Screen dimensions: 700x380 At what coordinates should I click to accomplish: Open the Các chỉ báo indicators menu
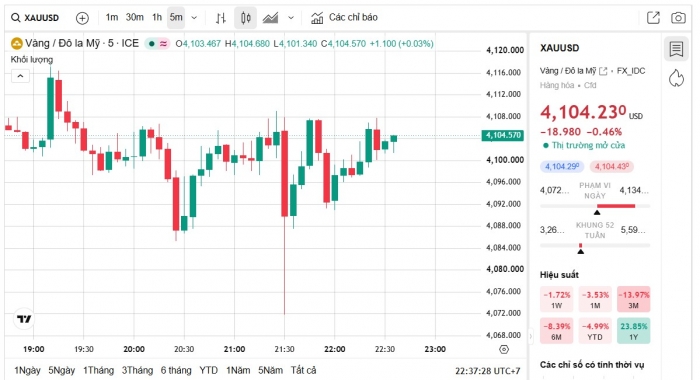pyautogui.click(x=344, y=17)
